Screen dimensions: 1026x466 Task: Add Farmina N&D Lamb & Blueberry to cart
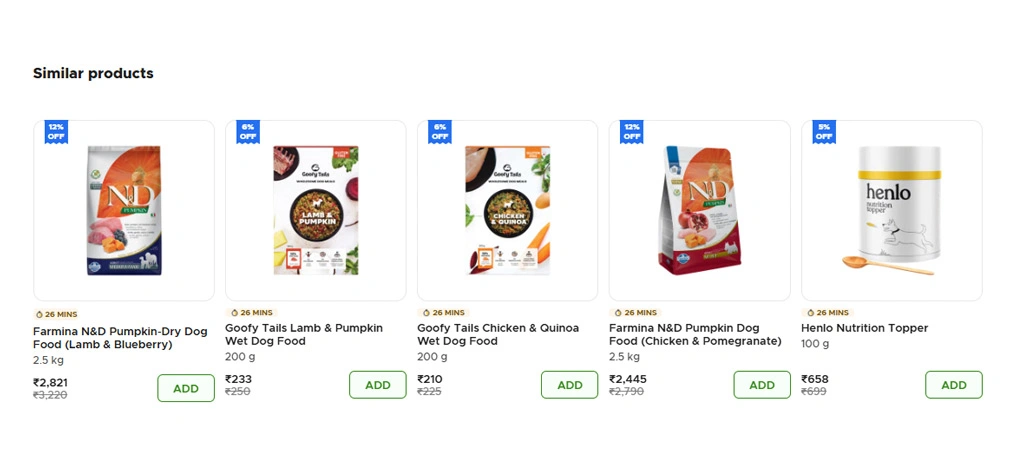[x=186, y=388]
